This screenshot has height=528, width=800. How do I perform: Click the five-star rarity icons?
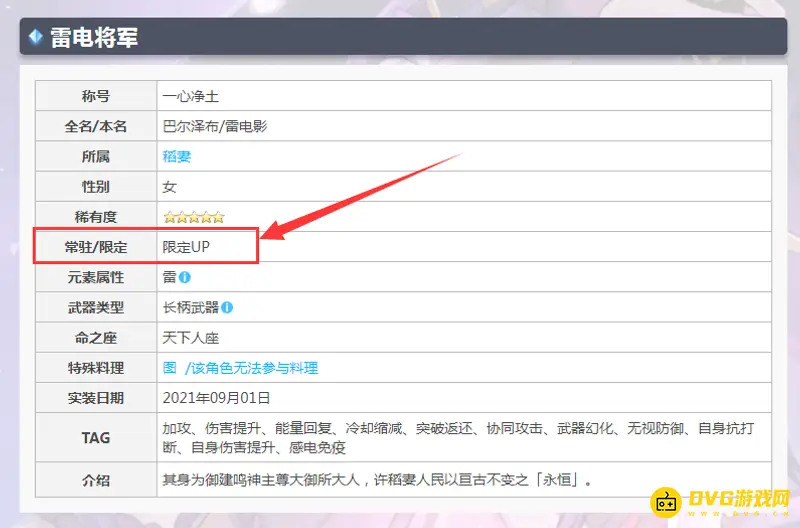pyautogui.click(x=193, y=217)
